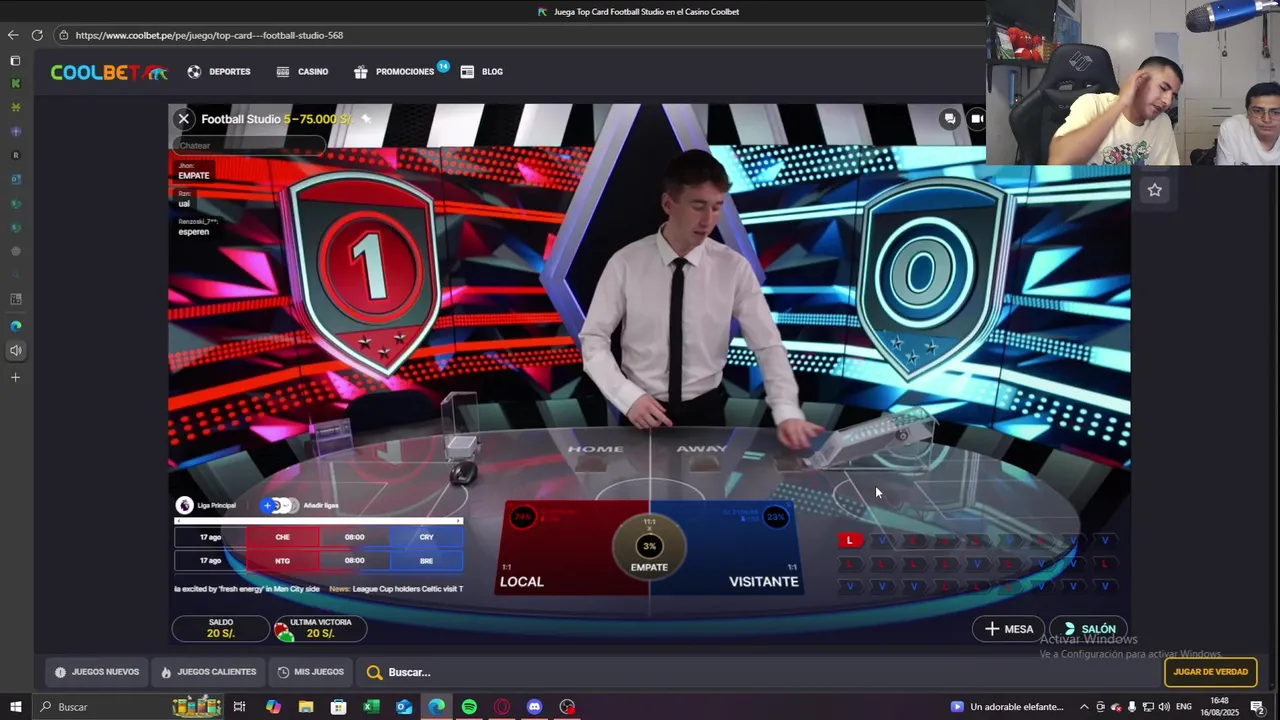Click JUGAR DE VERDAD button

coord(1210,672)
